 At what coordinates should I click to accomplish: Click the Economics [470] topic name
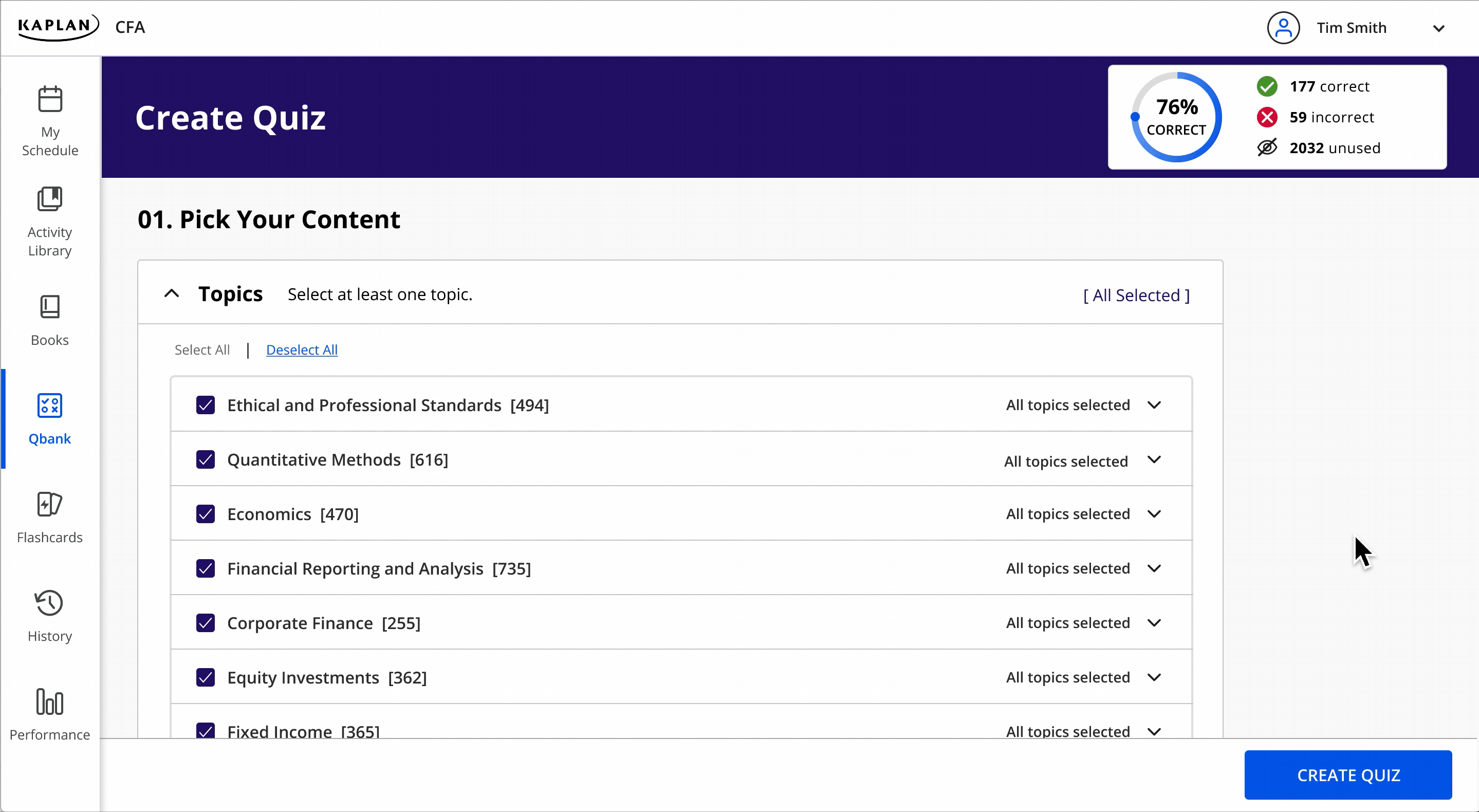pyautogui.click(x=293, y=514)
